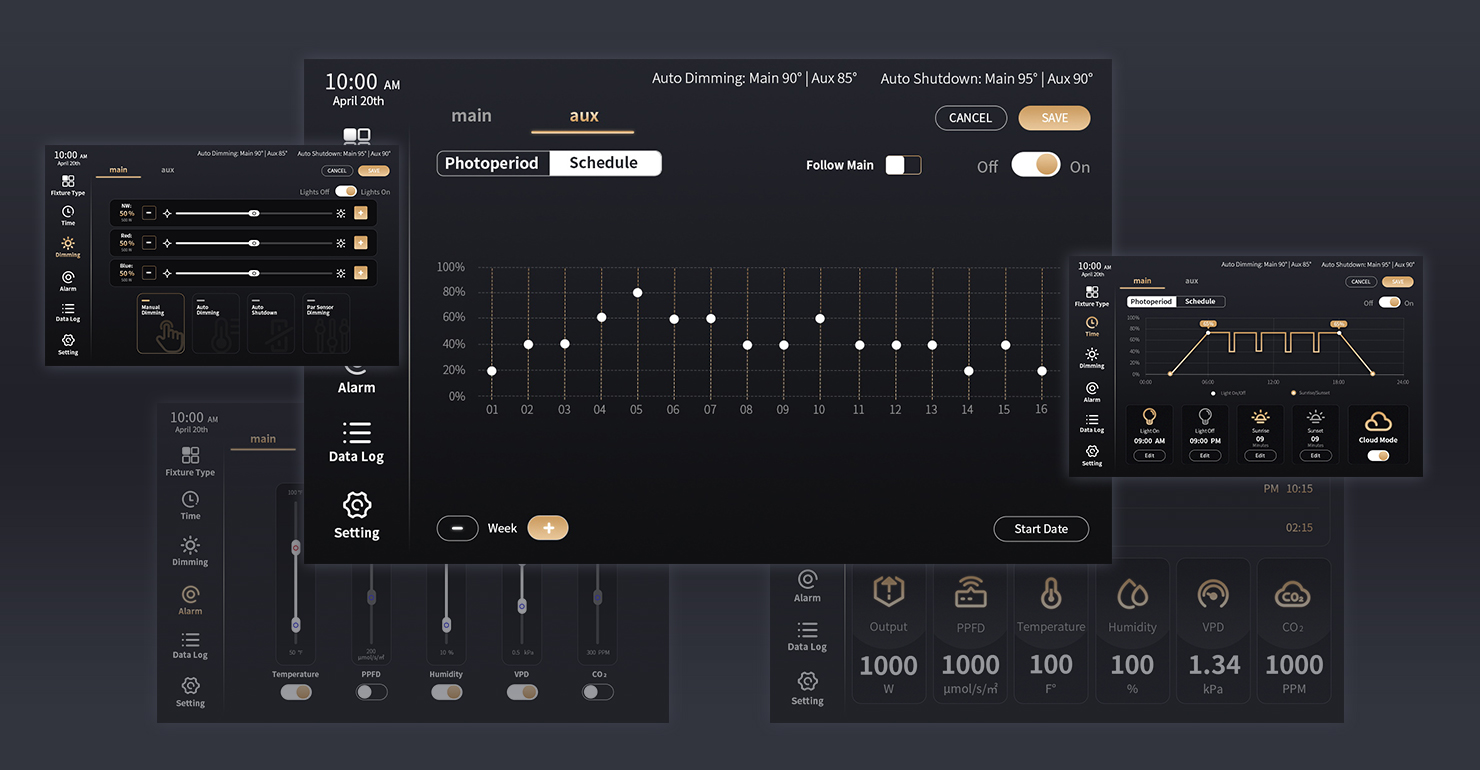Decrease NW dimming with minus button

(149, 213)
